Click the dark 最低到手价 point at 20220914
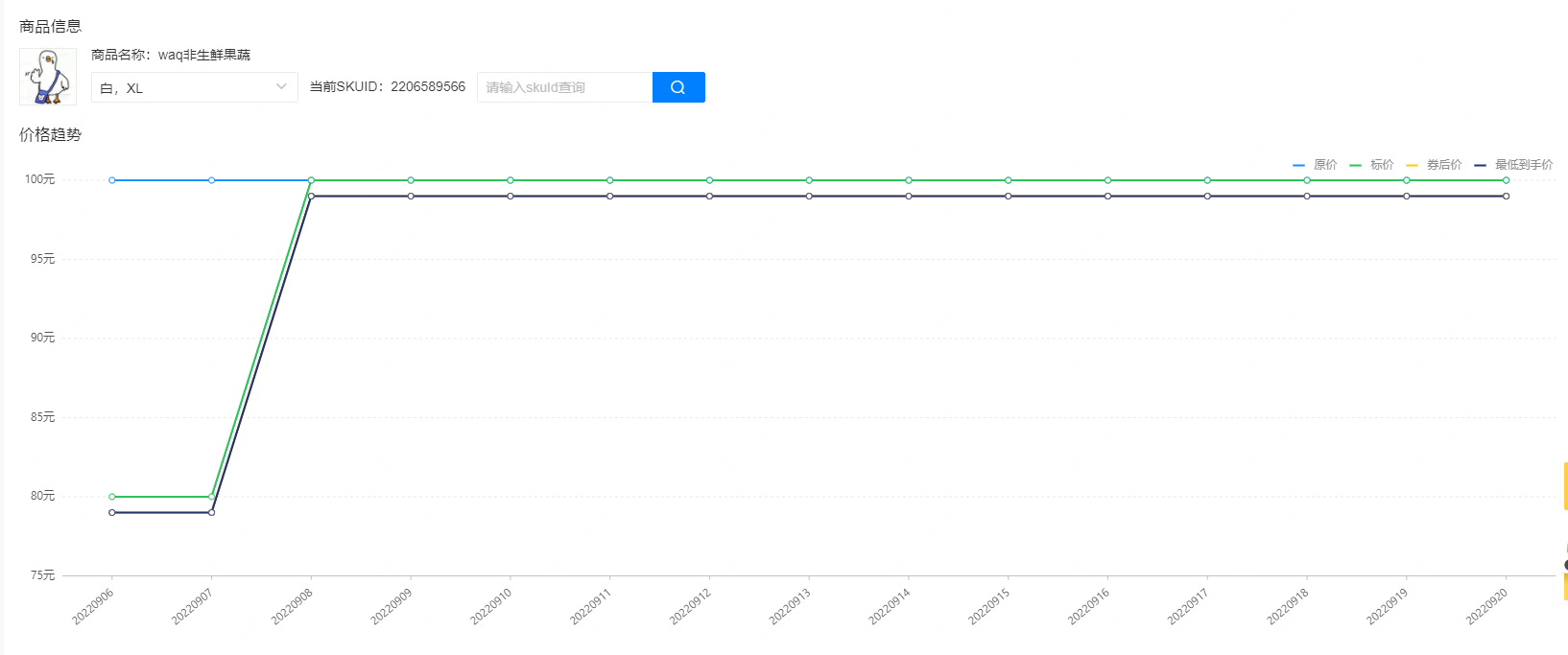Image resolution: width=1568 pixels, height=655 pixels. [x=909, y=197]
